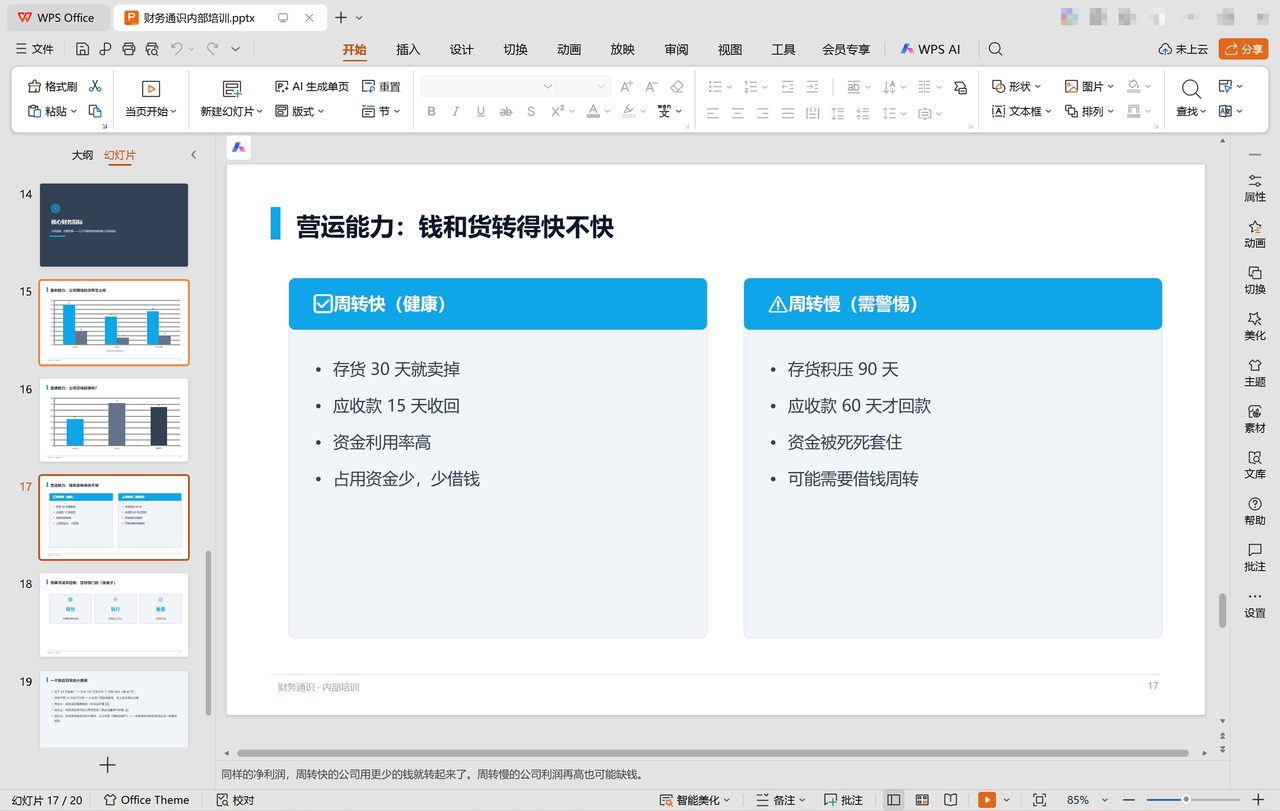
Task: Click the bold B formatting icon
Action: (432, 112)
